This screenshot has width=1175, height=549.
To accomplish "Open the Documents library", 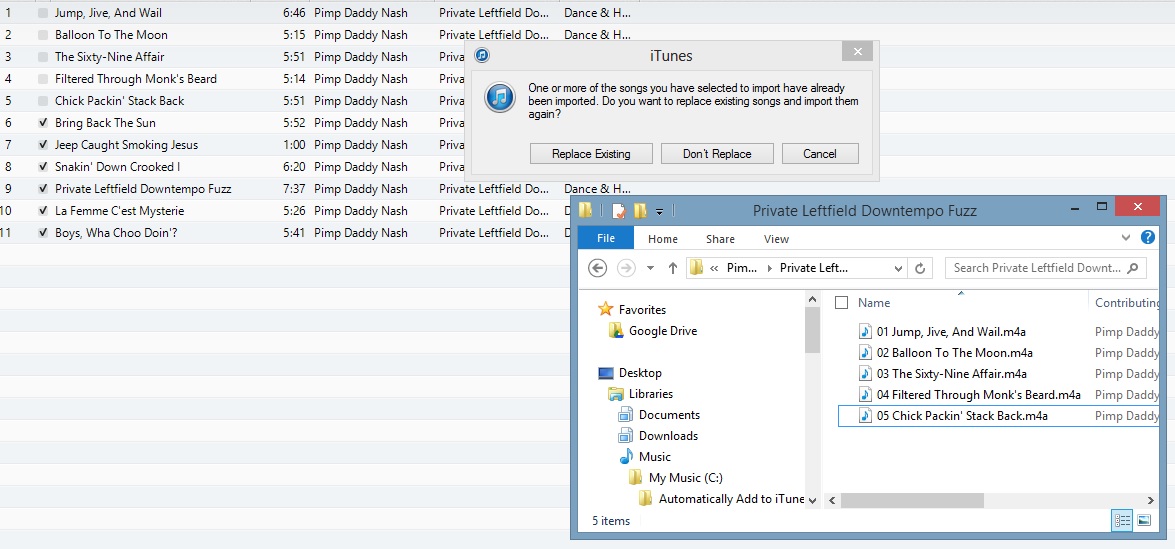I will pyautogui.click(x=669, y=414).
